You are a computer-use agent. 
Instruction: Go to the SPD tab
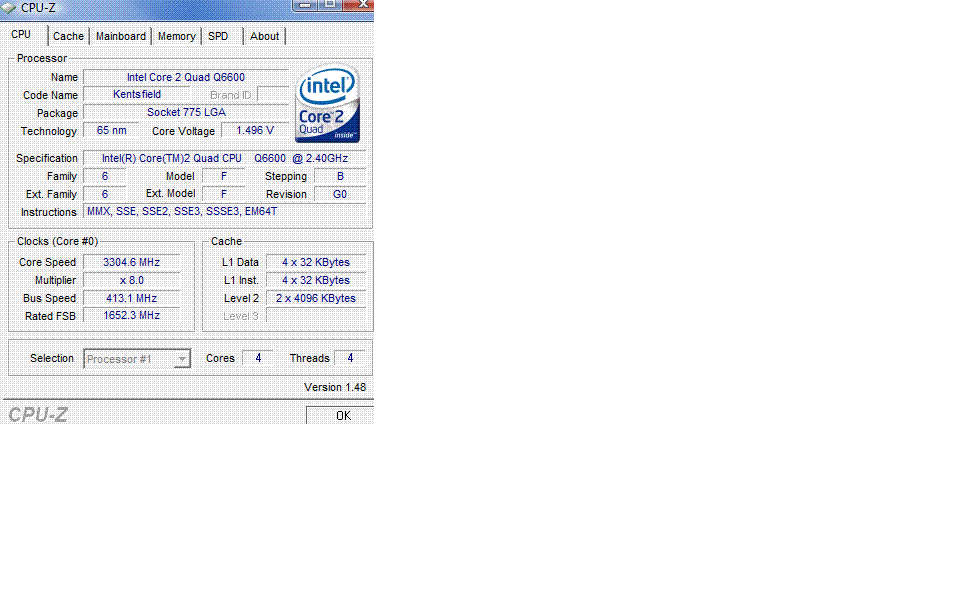[218, 36]
